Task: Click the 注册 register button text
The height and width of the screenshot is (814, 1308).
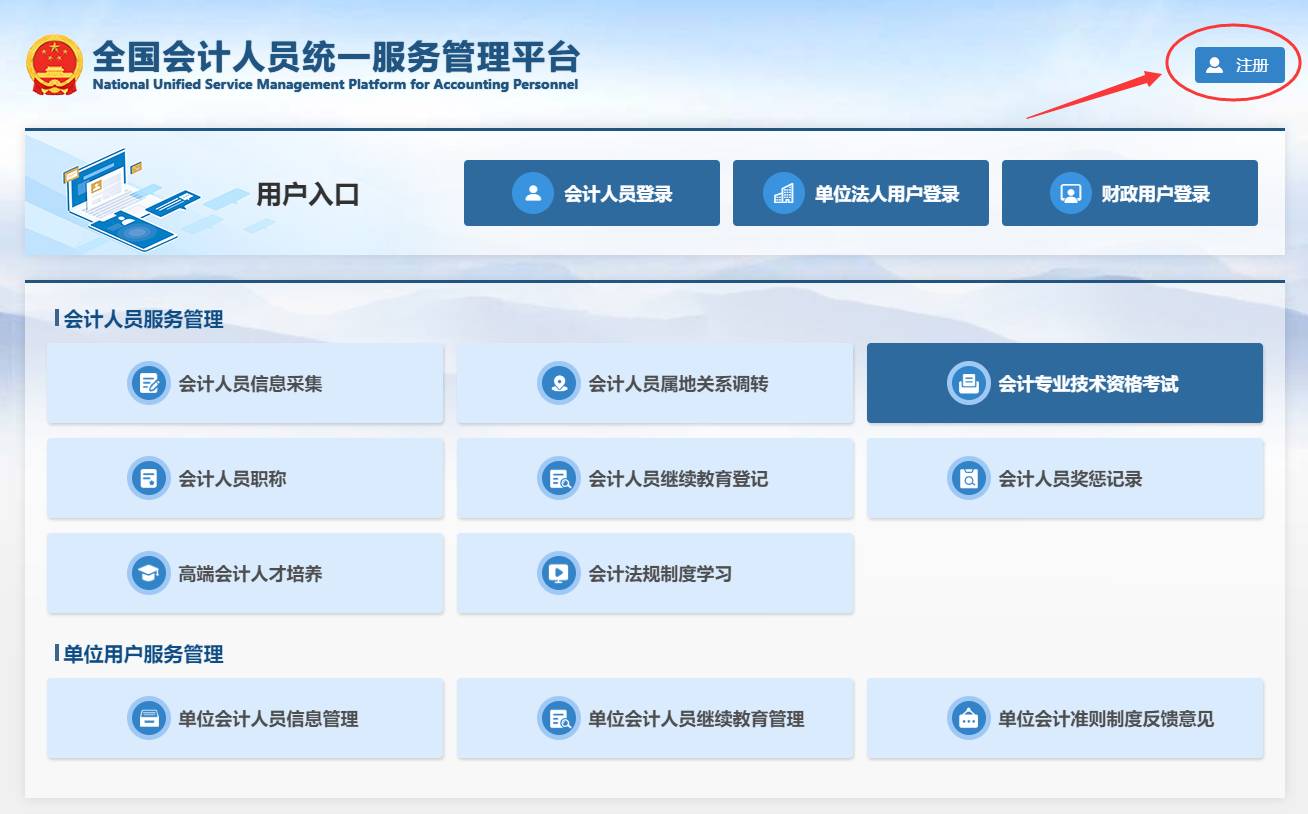Action: pos(1252,65)
